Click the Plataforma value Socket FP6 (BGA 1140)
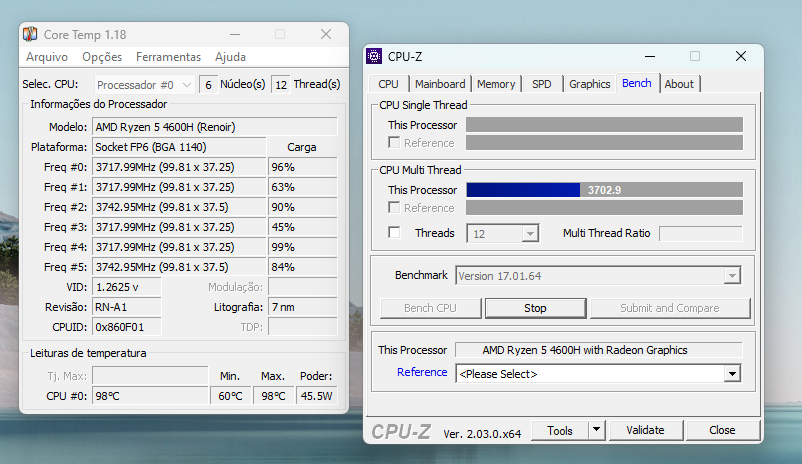The image size is (802, 464). pyautogui.click(x=179, y=147)
